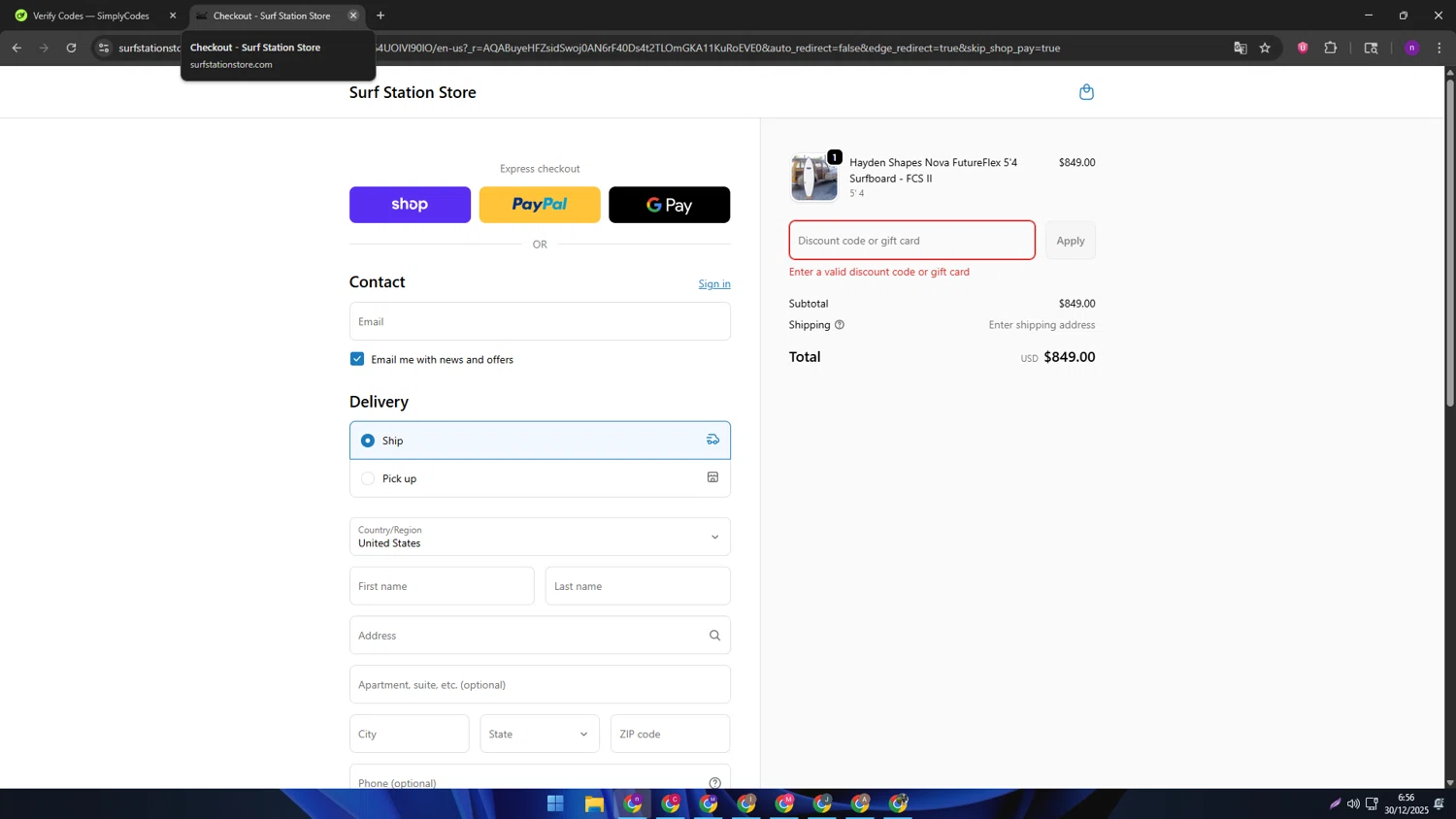Open the shopping cart bag icon
1456x819 pixels.
[1086, 92]
